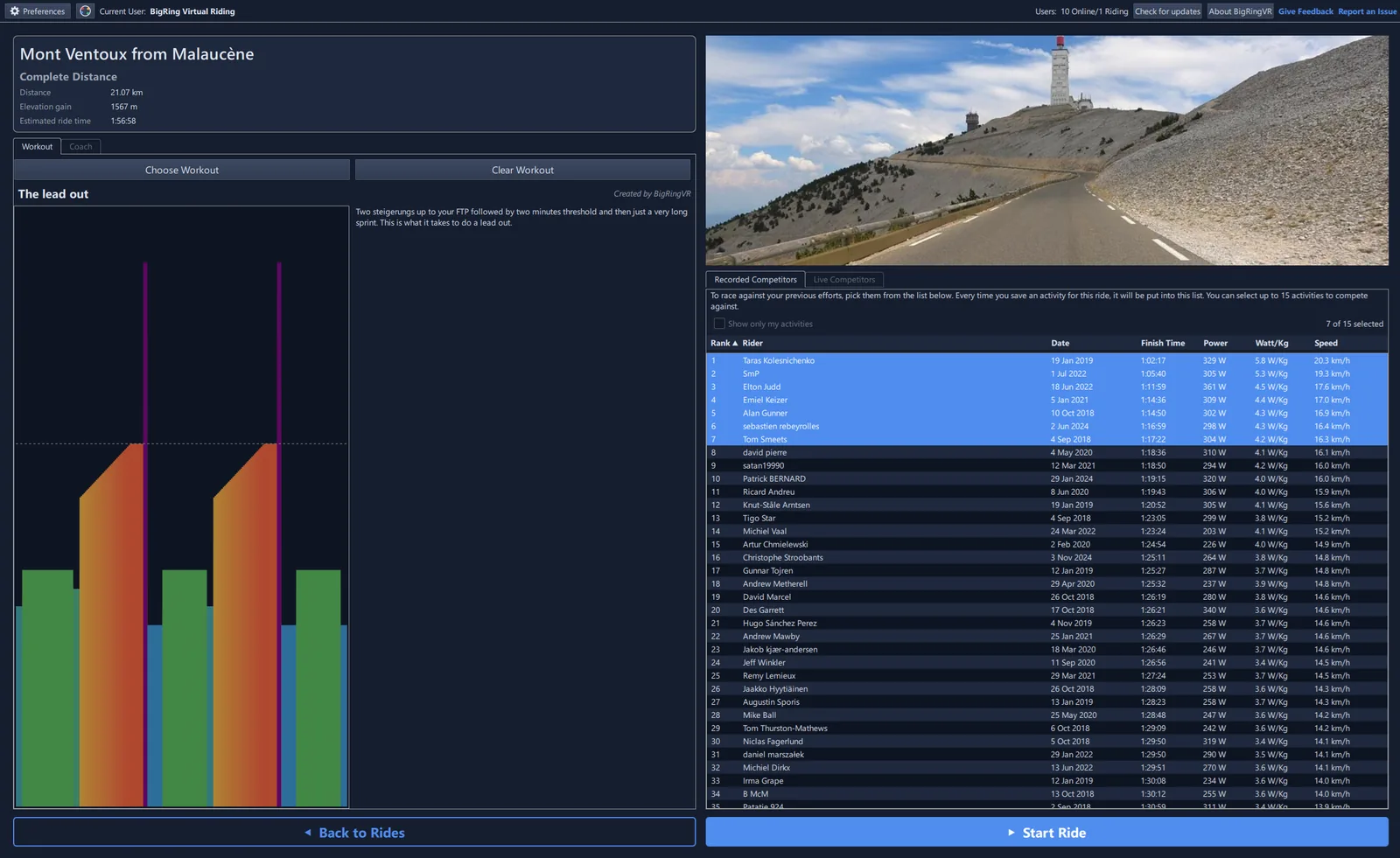Sort by the Power column header
This screenshot has width=1400, height=858.
click(x=1214, y=344)
